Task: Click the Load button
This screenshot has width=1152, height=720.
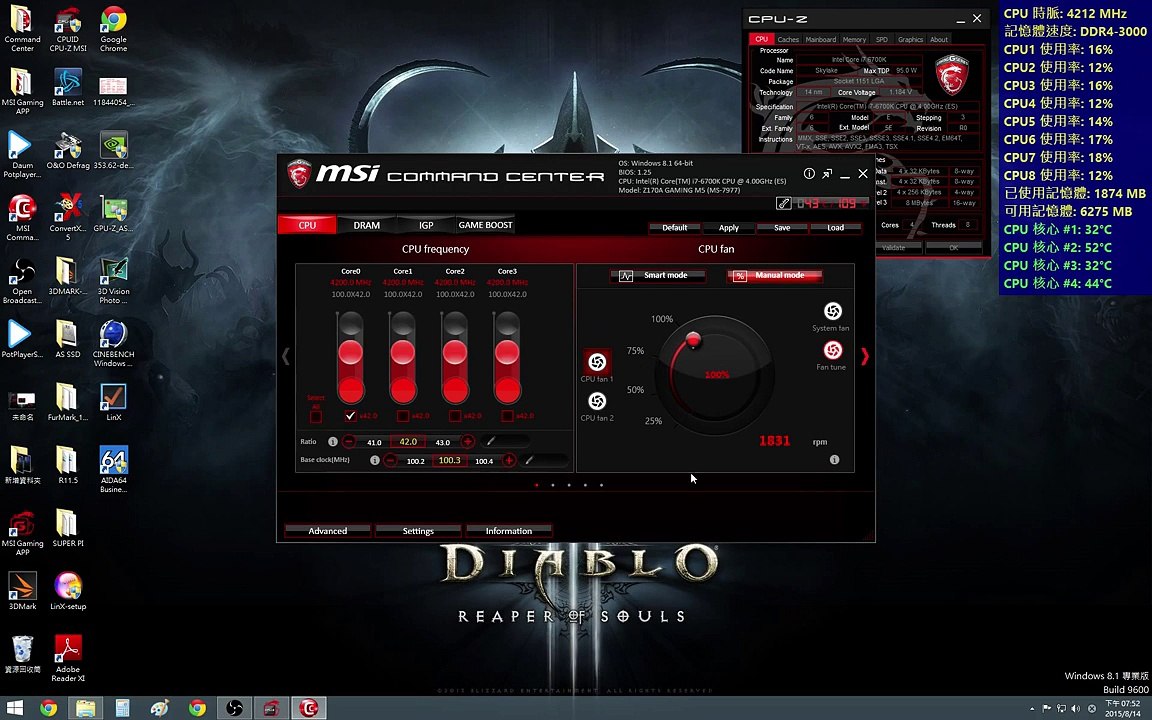Action: 835,228
